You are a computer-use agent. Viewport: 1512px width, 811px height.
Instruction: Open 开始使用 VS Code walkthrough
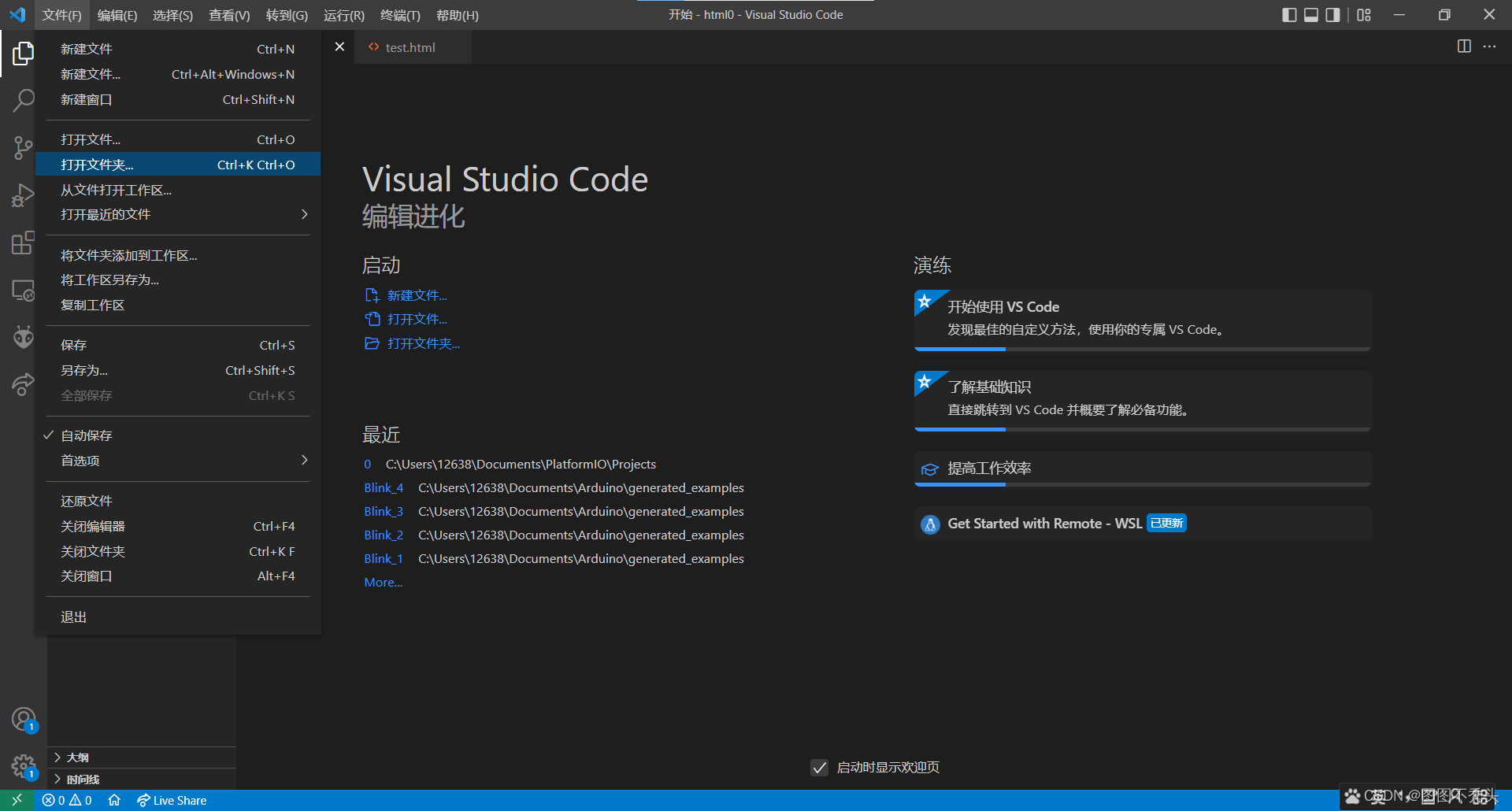[1143, 319]
